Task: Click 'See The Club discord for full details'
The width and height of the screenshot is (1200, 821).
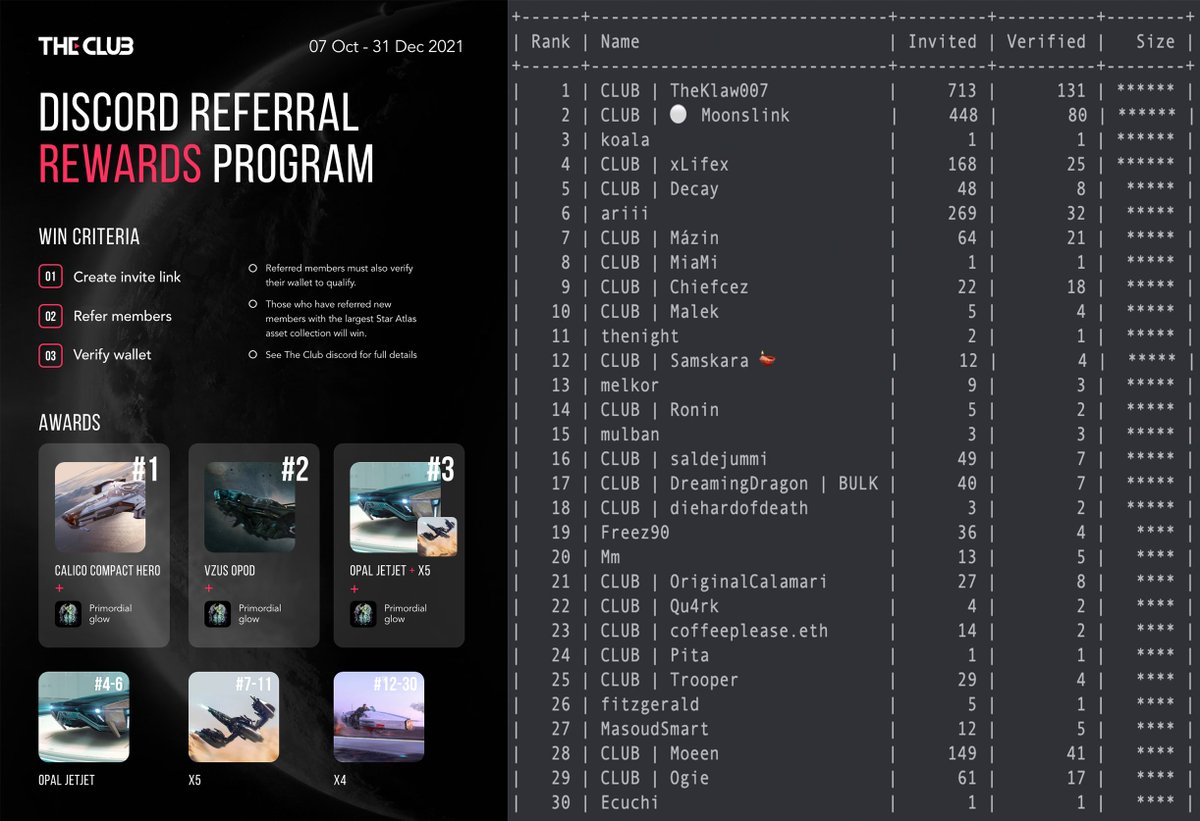Action: 341,355
